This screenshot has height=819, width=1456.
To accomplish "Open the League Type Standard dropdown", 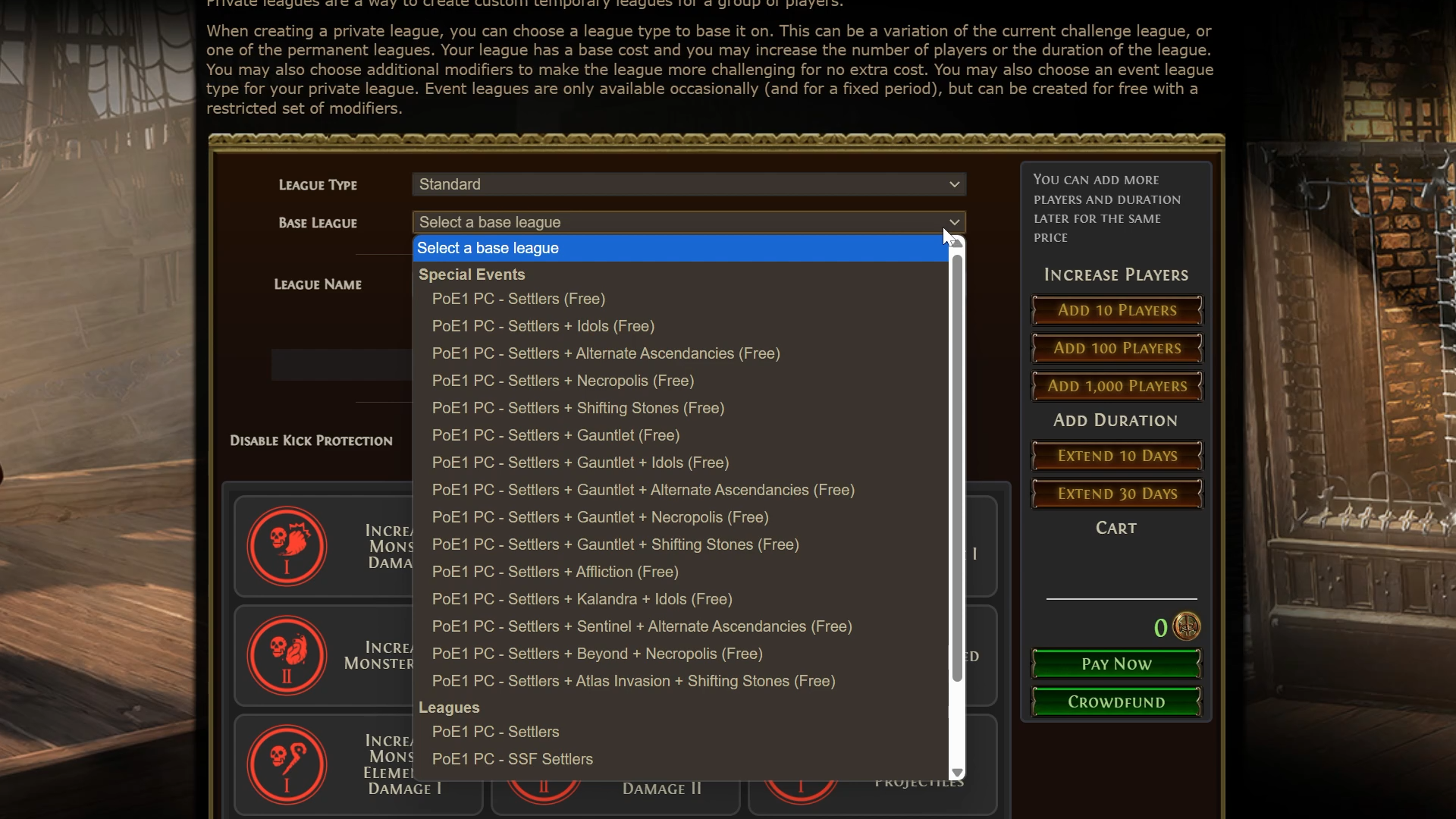I will click(x=689, y=184).
